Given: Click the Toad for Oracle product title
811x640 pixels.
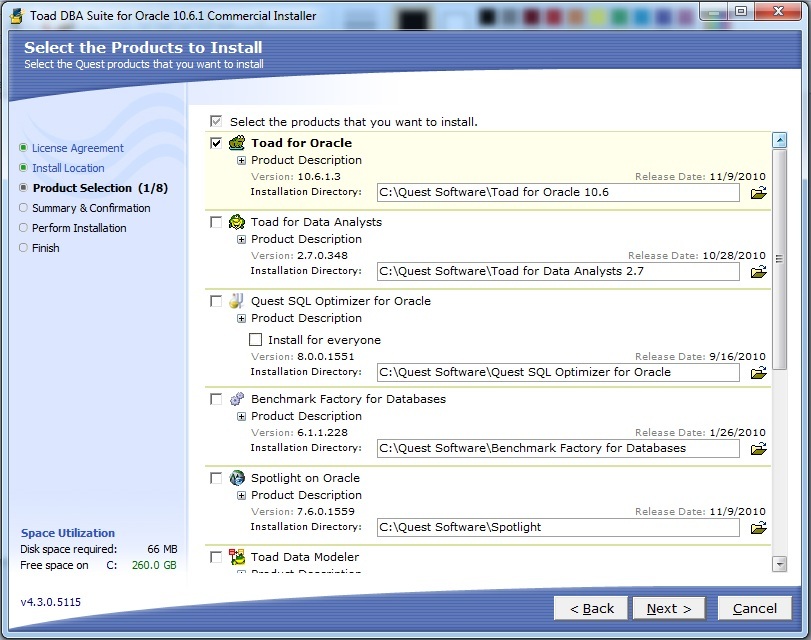Looking at the screenshot, I should click(301, 143).
